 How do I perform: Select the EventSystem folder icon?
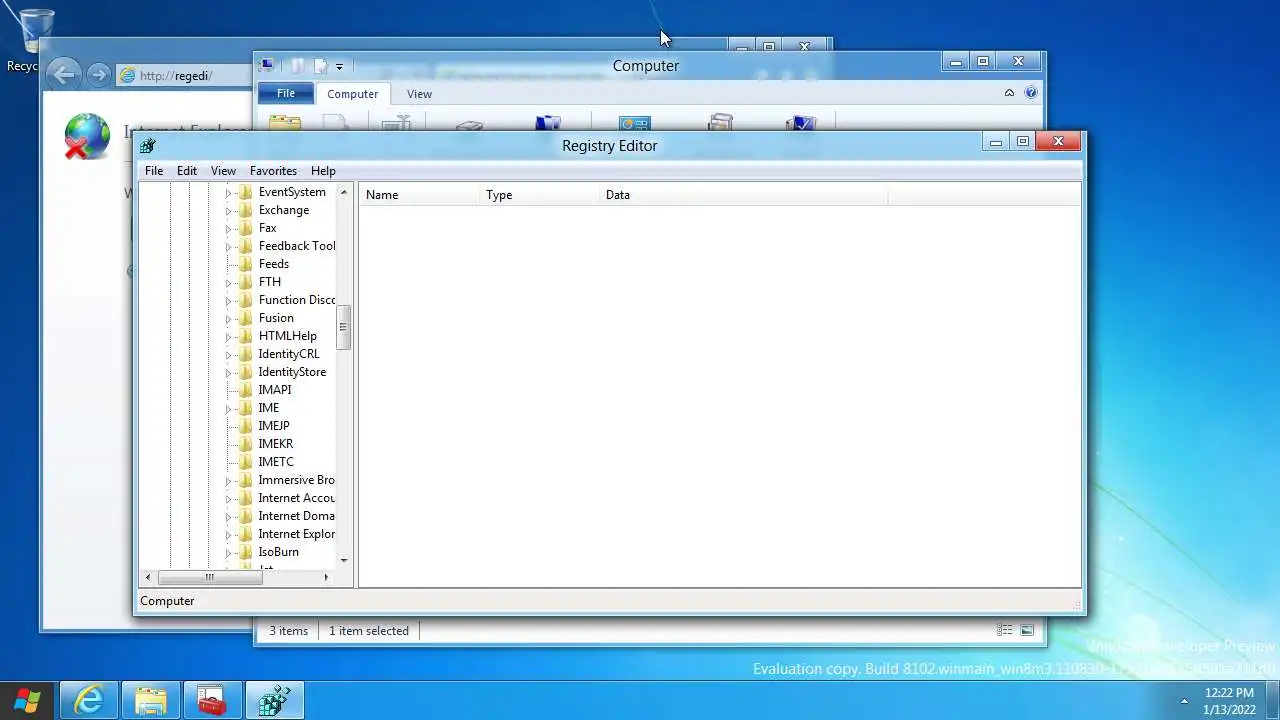pyautogui.click(x=245, y=192)
